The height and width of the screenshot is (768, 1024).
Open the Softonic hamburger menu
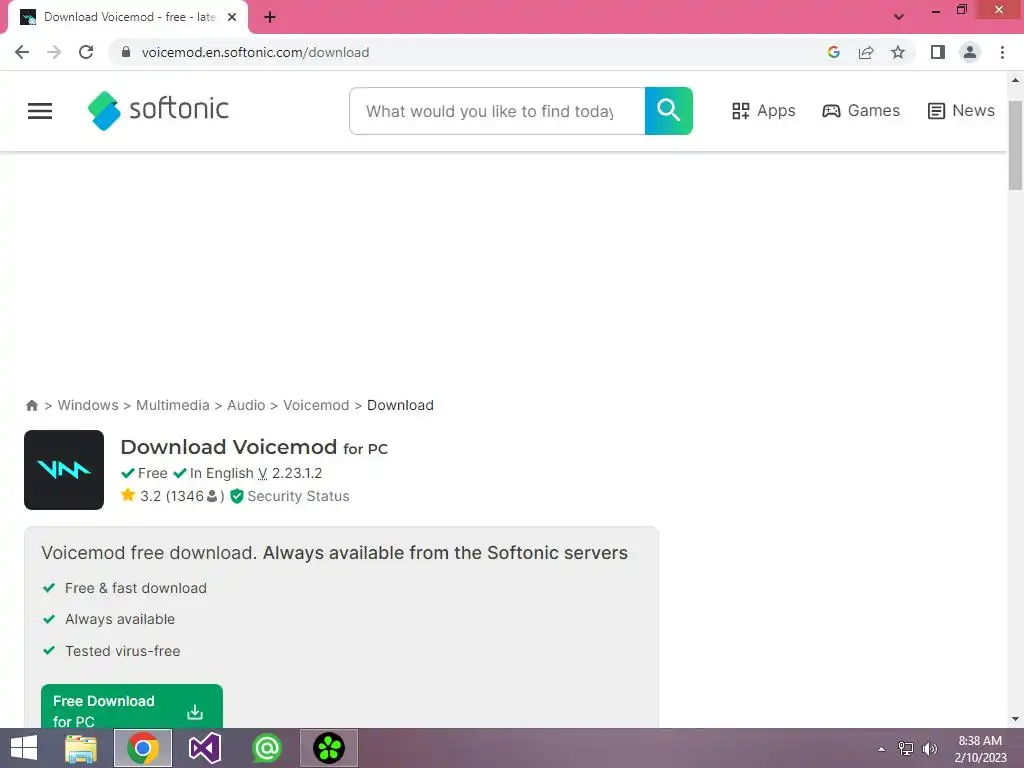pyautogui.click(x=39, y=111)
